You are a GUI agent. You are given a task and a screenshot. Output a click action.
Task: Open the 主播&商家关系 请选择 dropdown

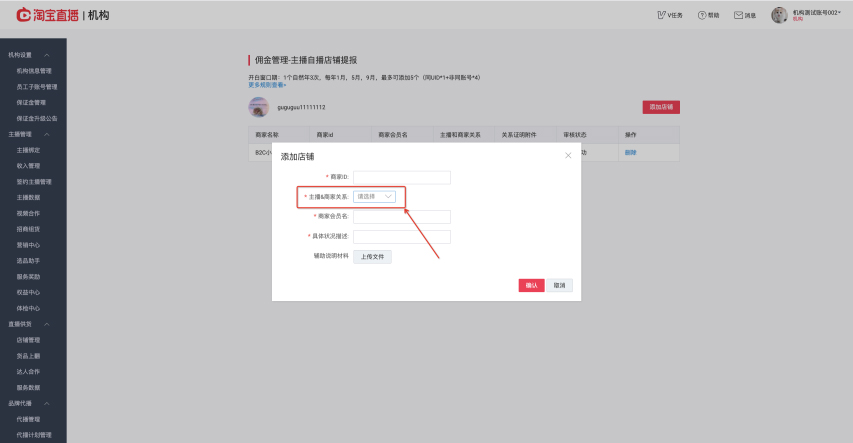374,196
